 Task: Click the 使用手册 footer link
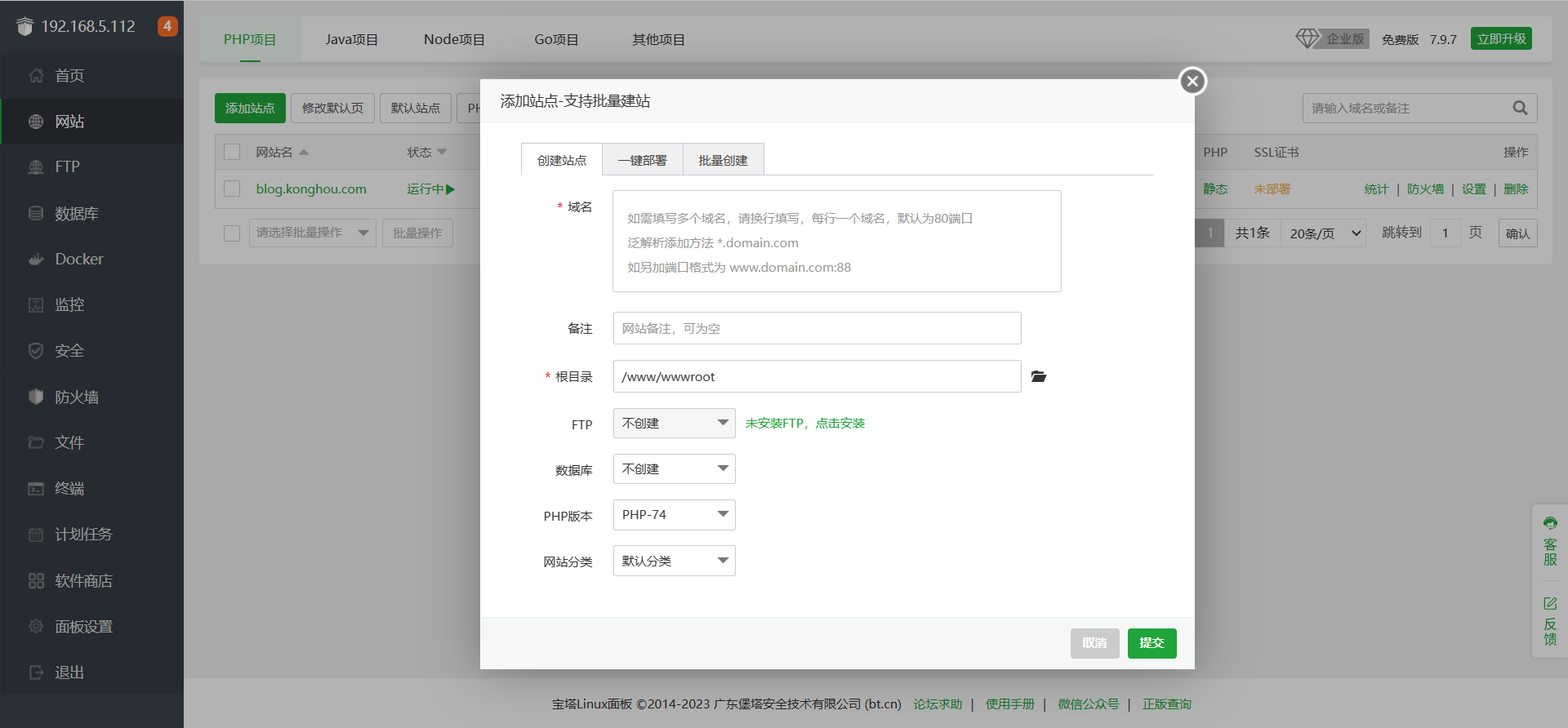click(1010, 704)
